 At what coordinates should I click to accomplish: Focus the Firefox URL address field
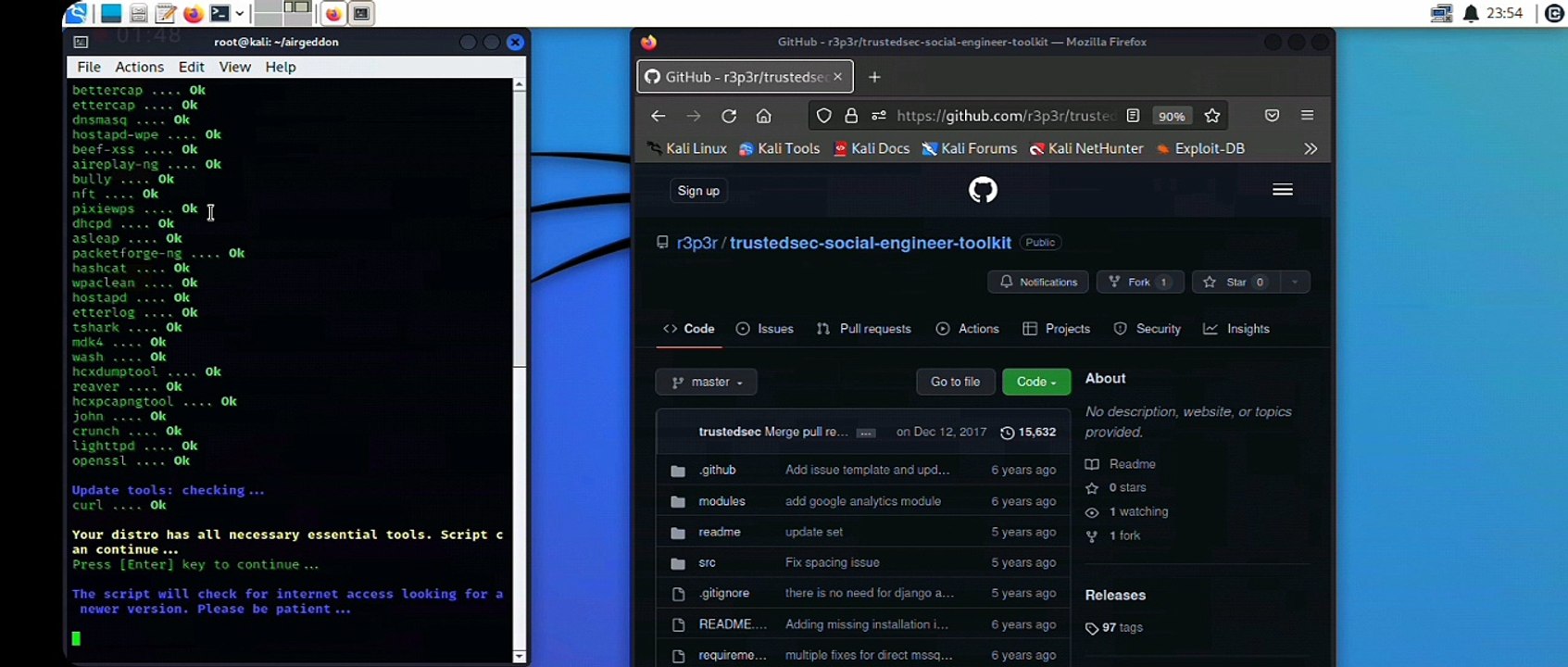point(1006,116)
